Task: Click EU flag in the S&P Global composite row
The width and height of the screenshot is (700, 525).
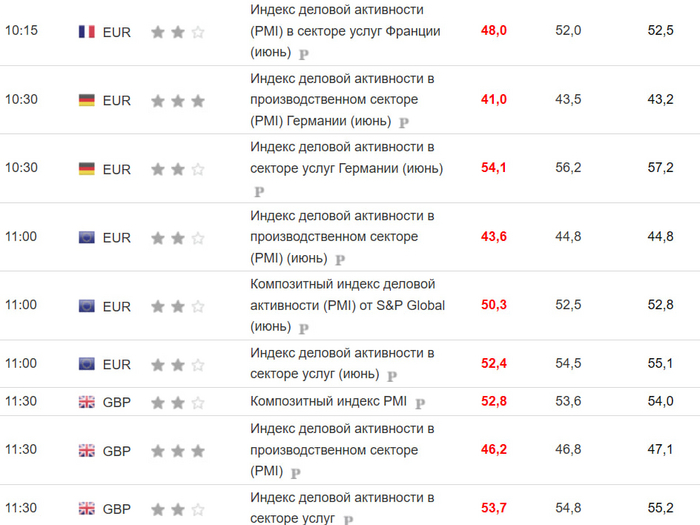Action: pos(86,306)
